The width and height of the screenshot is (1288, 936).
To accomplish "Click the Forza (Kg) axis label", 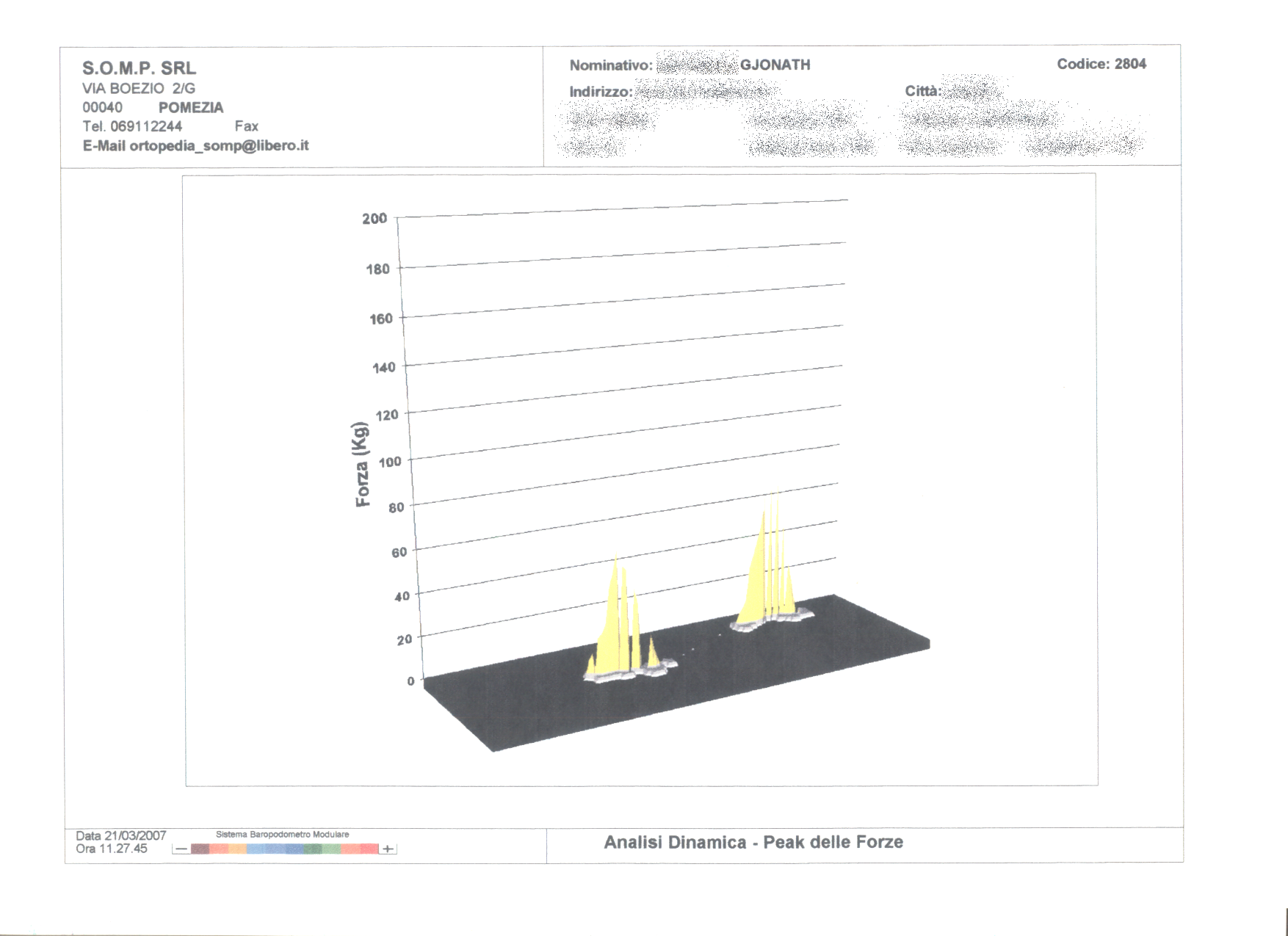I will (361, 465).
